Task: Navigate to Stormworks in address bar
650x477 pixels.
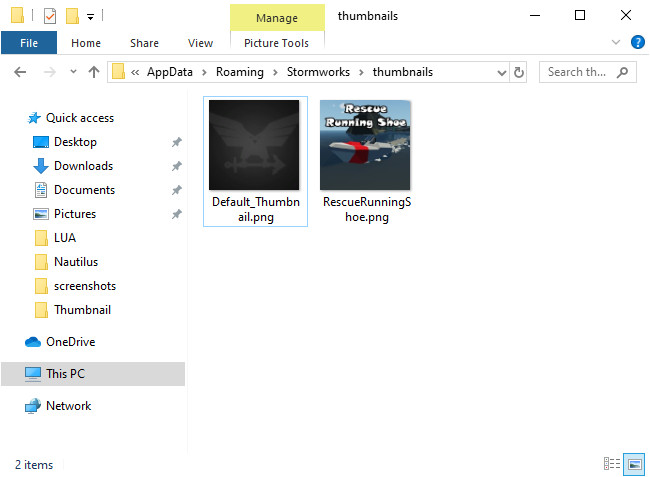Action: coord(318,72)
